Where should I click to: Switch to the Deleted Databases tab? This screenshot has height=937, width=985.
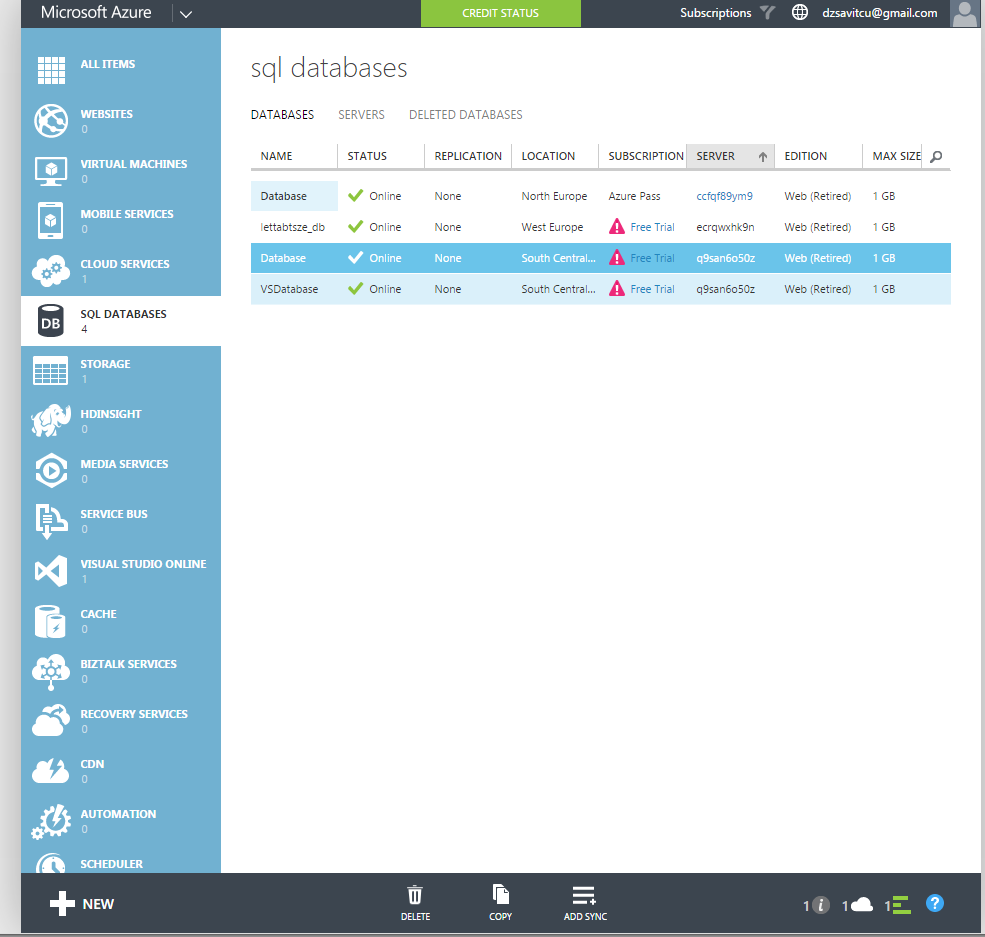[x=465, y=114]
